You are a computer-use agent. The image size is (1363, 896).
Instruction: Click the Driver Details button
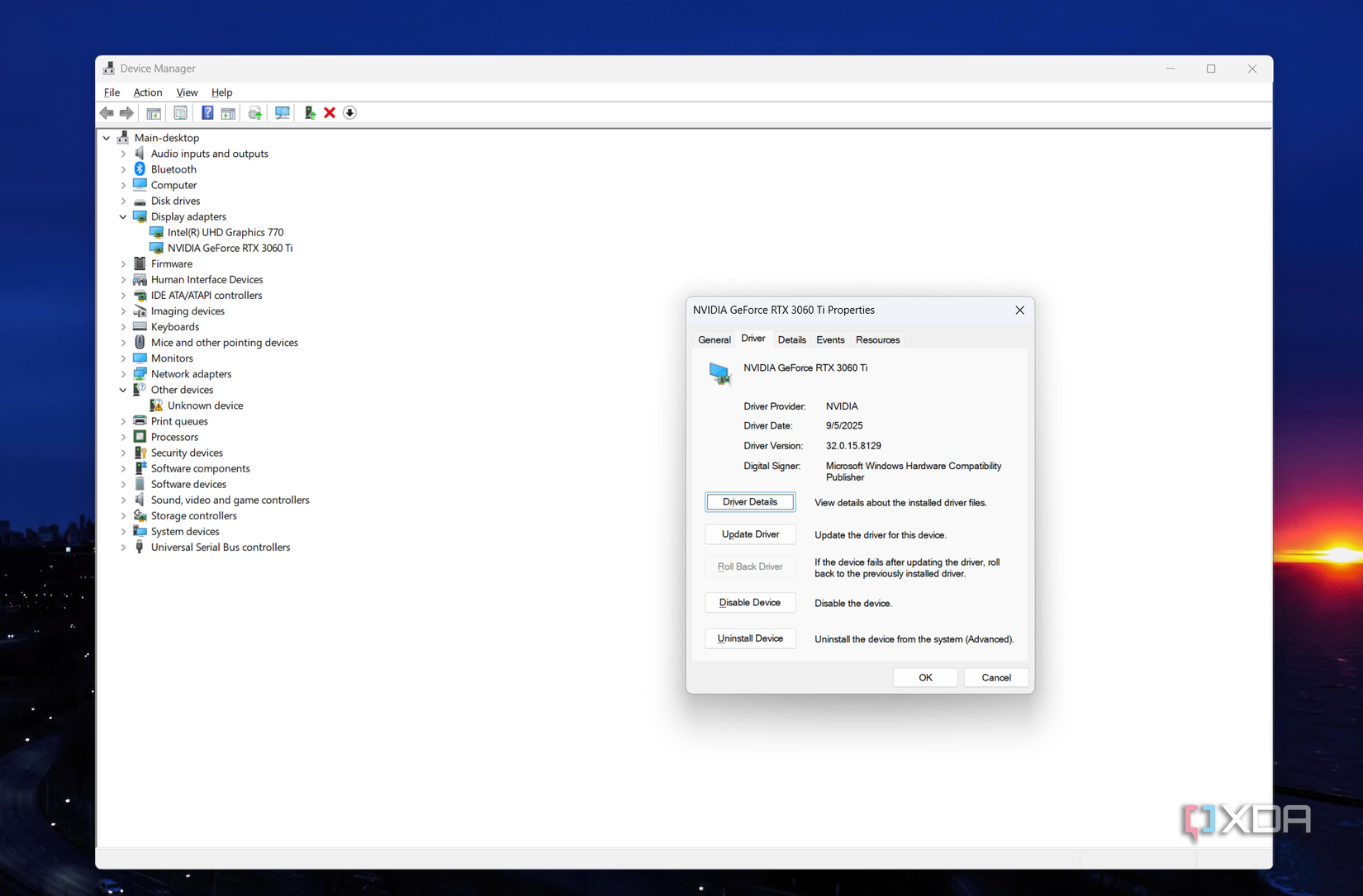[x=750, y=502]
